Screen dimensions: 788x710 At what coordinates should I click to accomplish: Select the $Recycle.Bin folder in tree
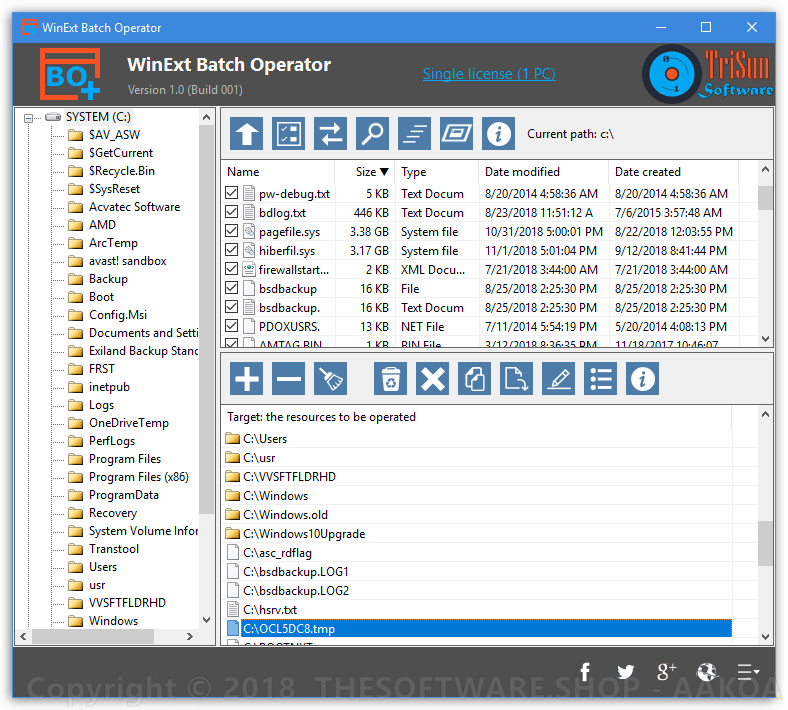122,171
